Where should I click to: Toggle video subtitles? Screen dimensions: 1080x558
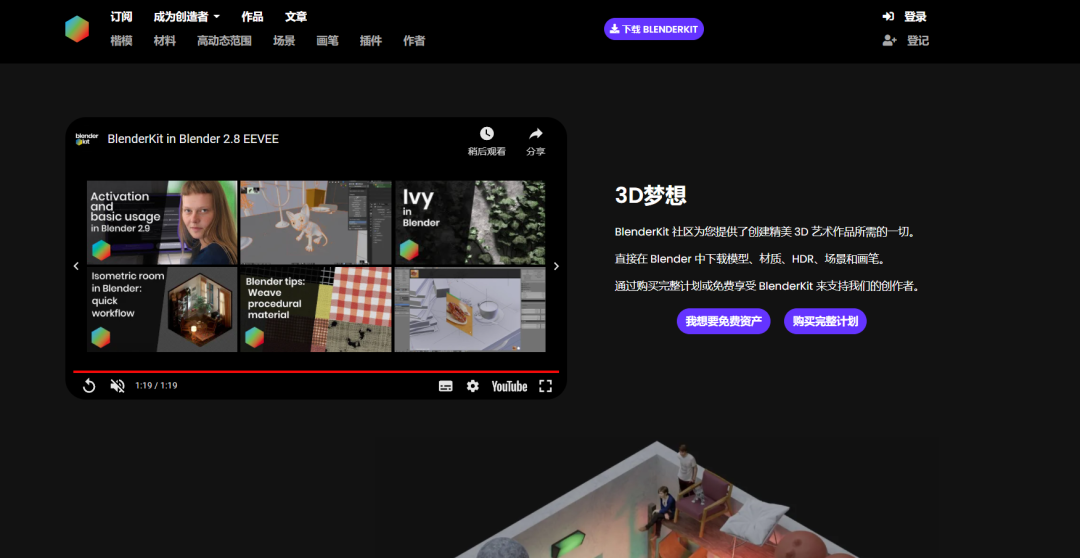(x=446, y=386)
